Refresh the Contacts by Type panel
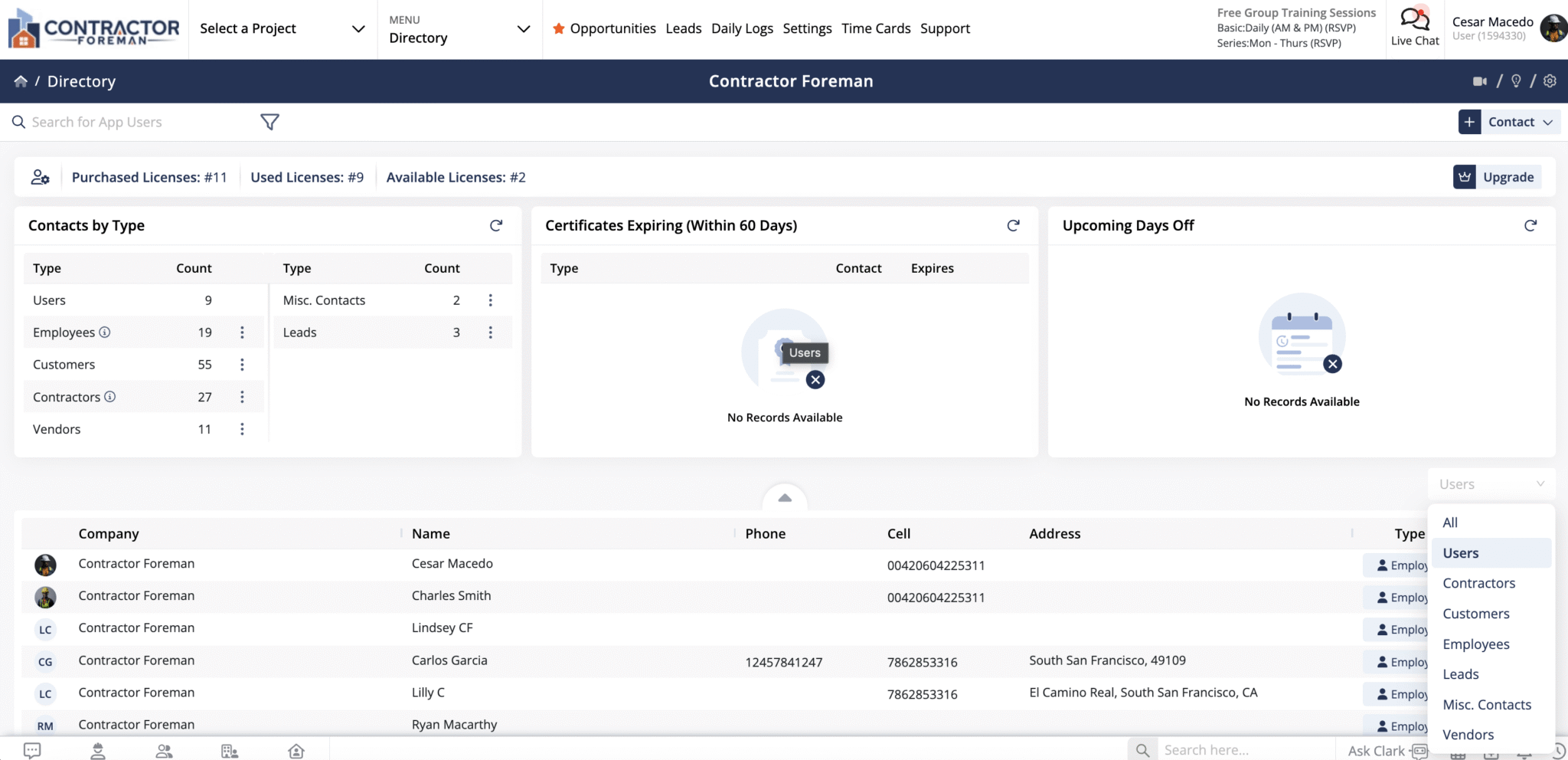 pyautogui.click(x=496, y=225)
